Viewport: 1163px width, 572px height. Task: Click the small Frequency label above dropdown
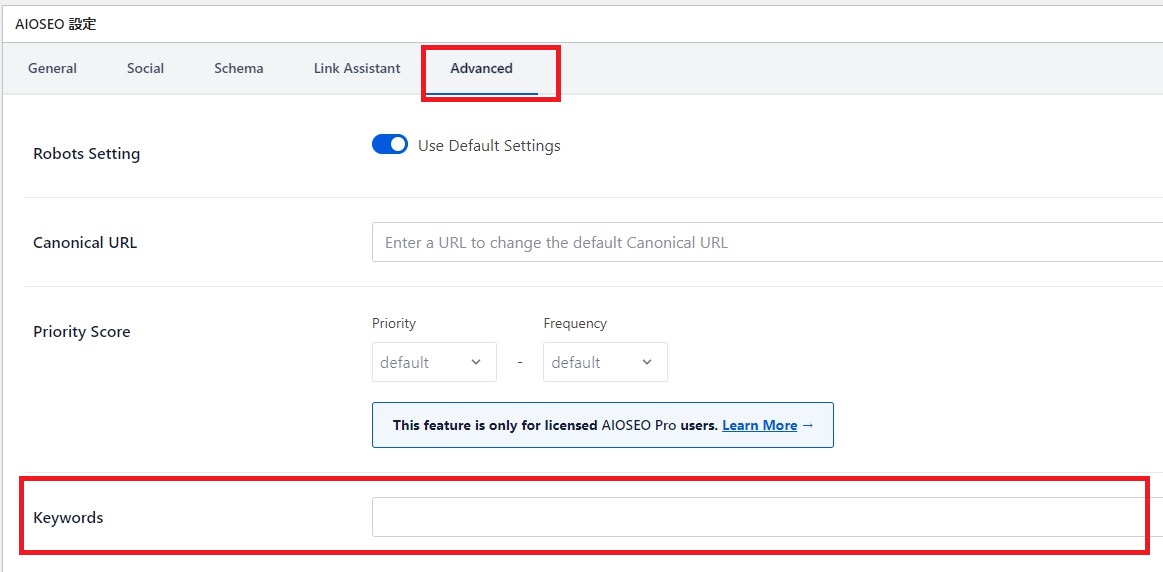pos(575,323)
